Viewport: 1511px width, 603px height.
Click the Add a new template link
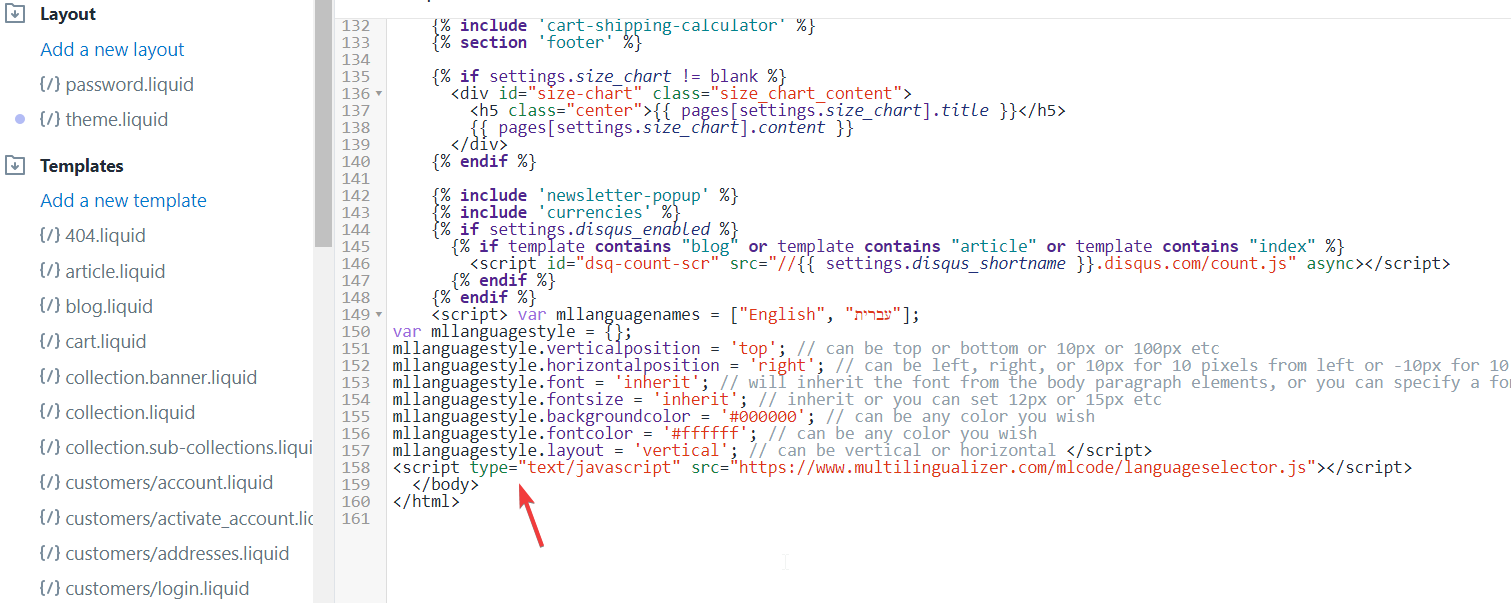[x=123, y=200]
